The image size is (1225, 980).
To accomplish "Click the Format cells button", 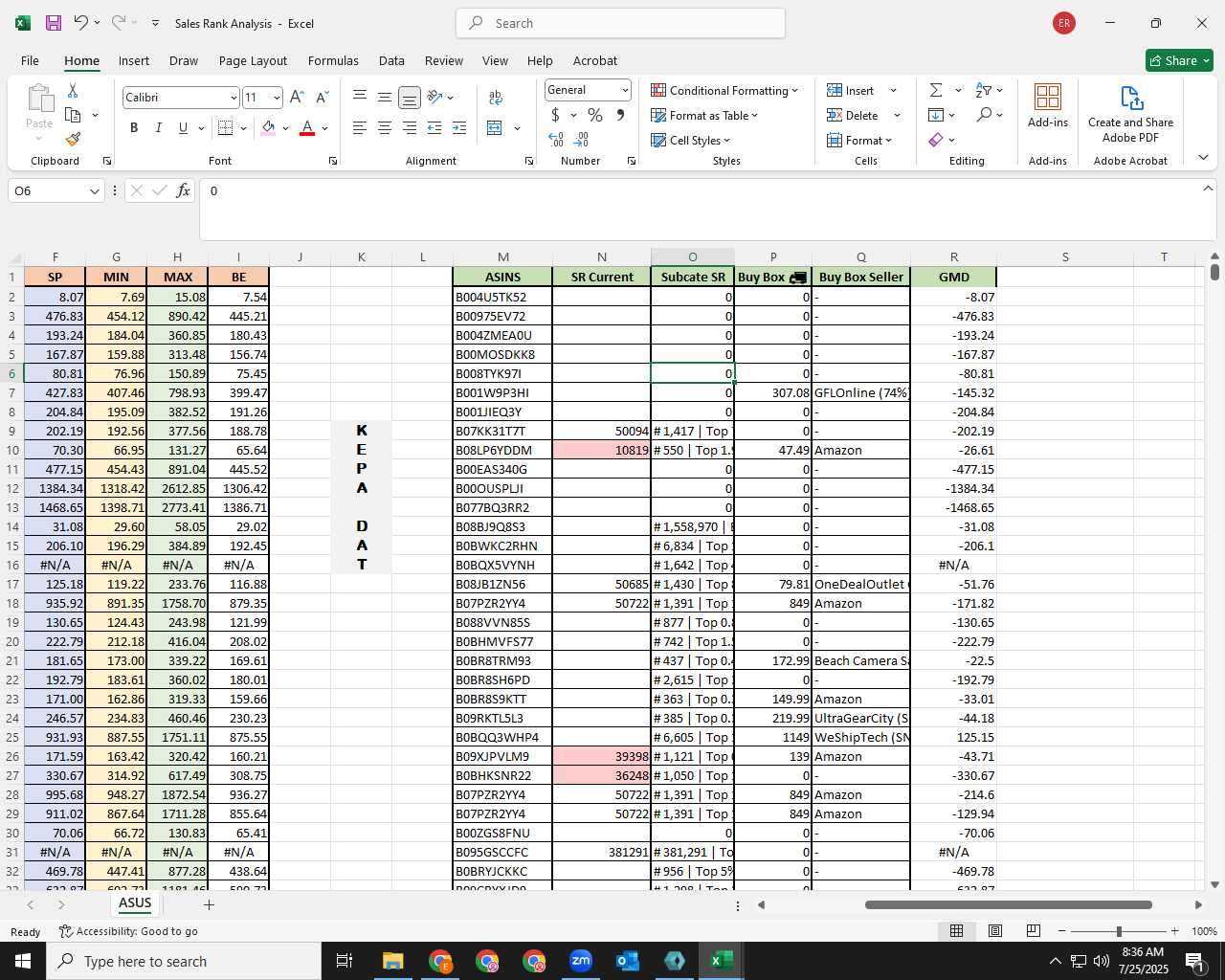I will pos(859,140).
